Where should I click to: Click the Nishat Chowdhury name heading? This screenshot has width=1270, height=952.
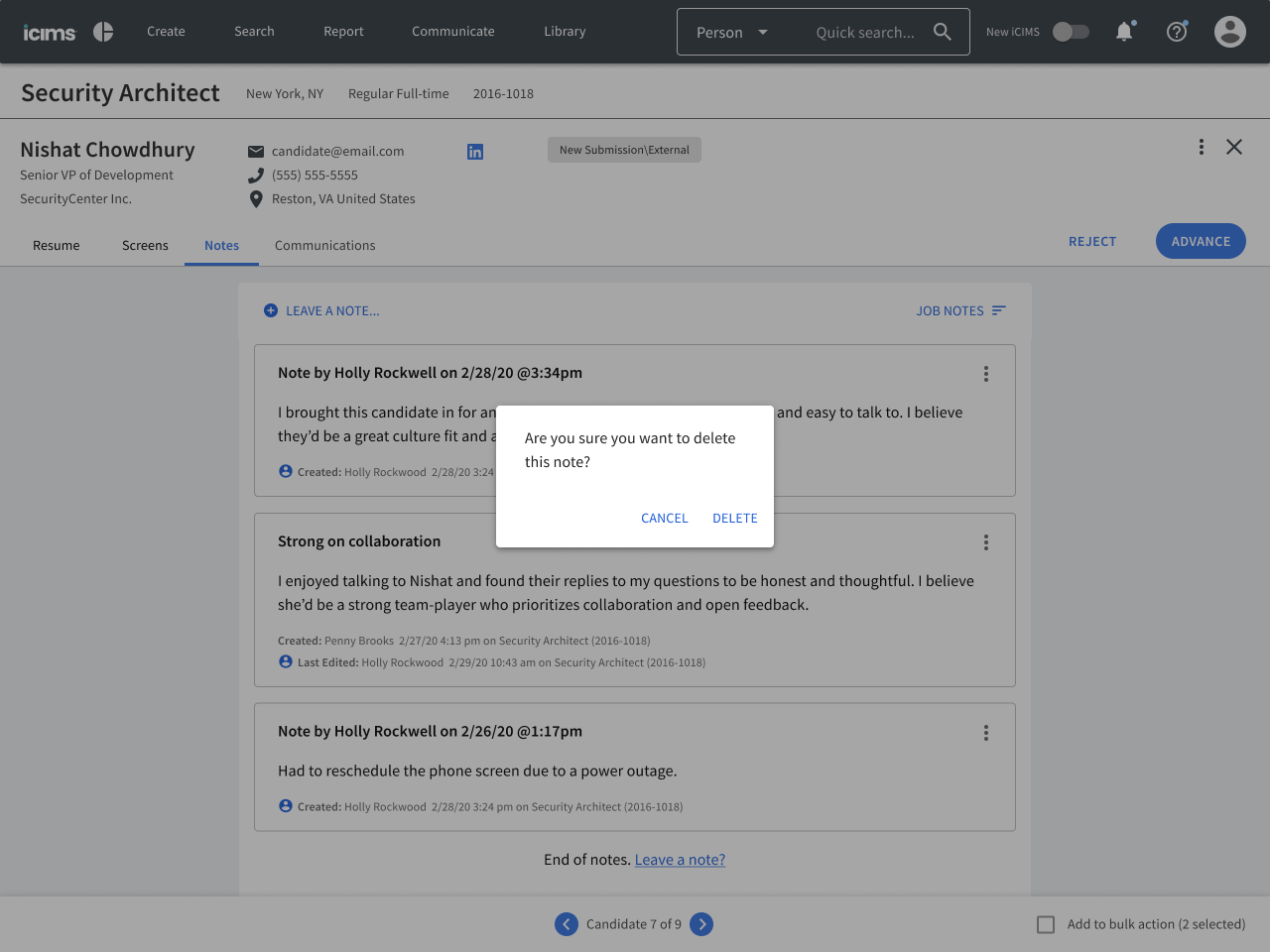click(x=107, y=150)
